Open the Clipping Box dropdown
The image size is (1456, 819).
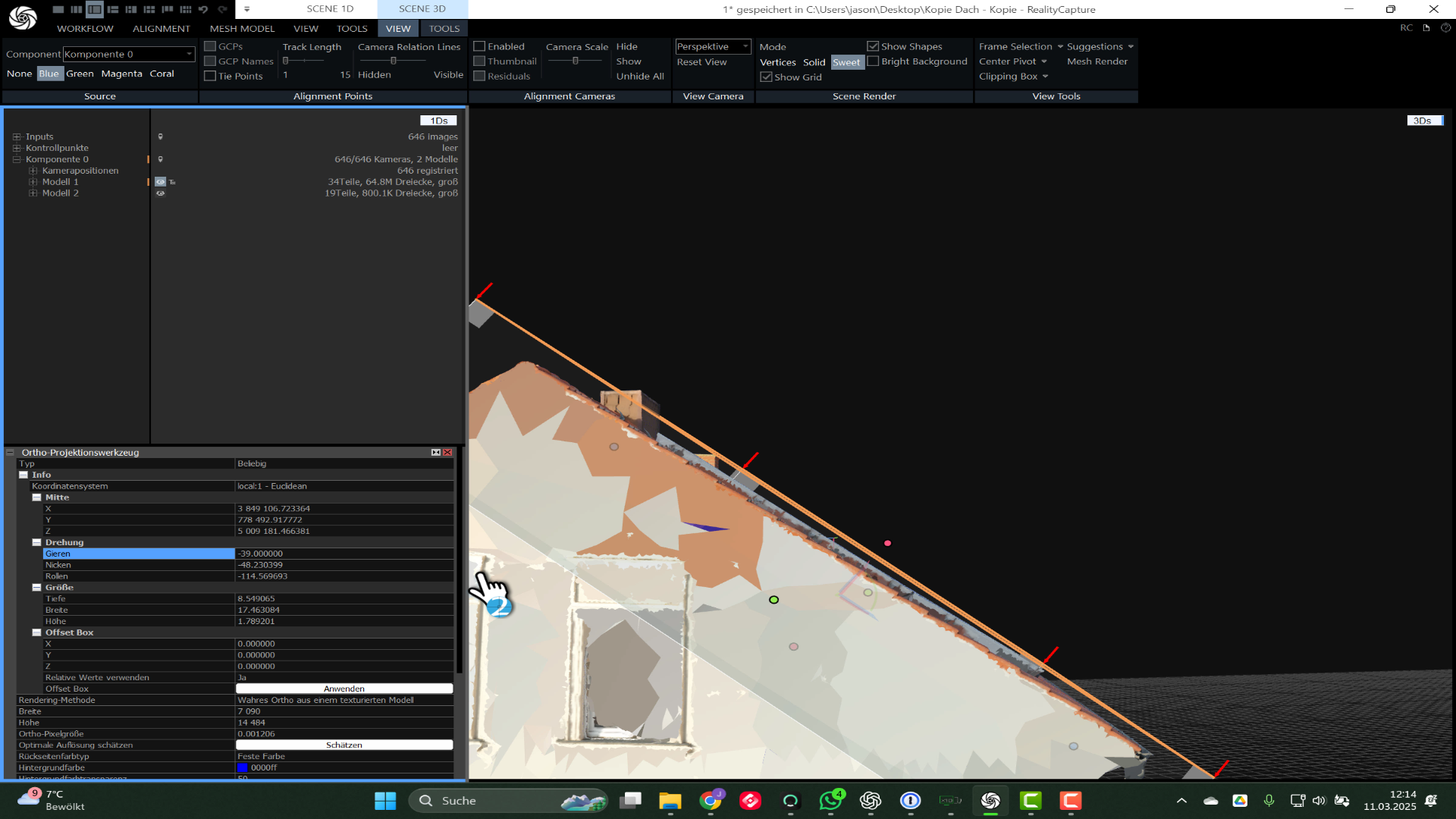pos(1013,77)
